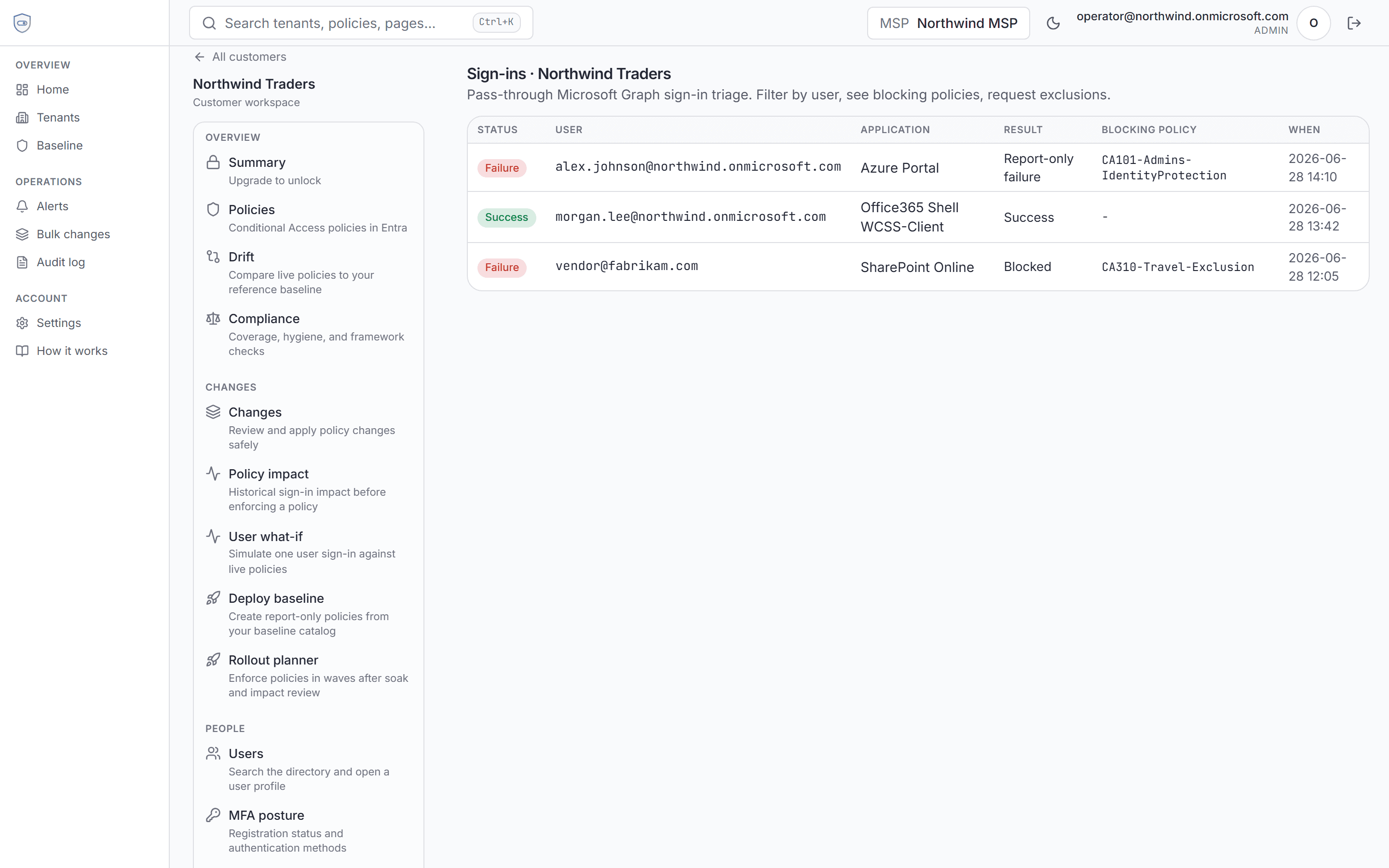Click the Bulk changes layers icon
Image resolution: width=1389 pixels, height=868 pixels.
[x=22, y=234]
